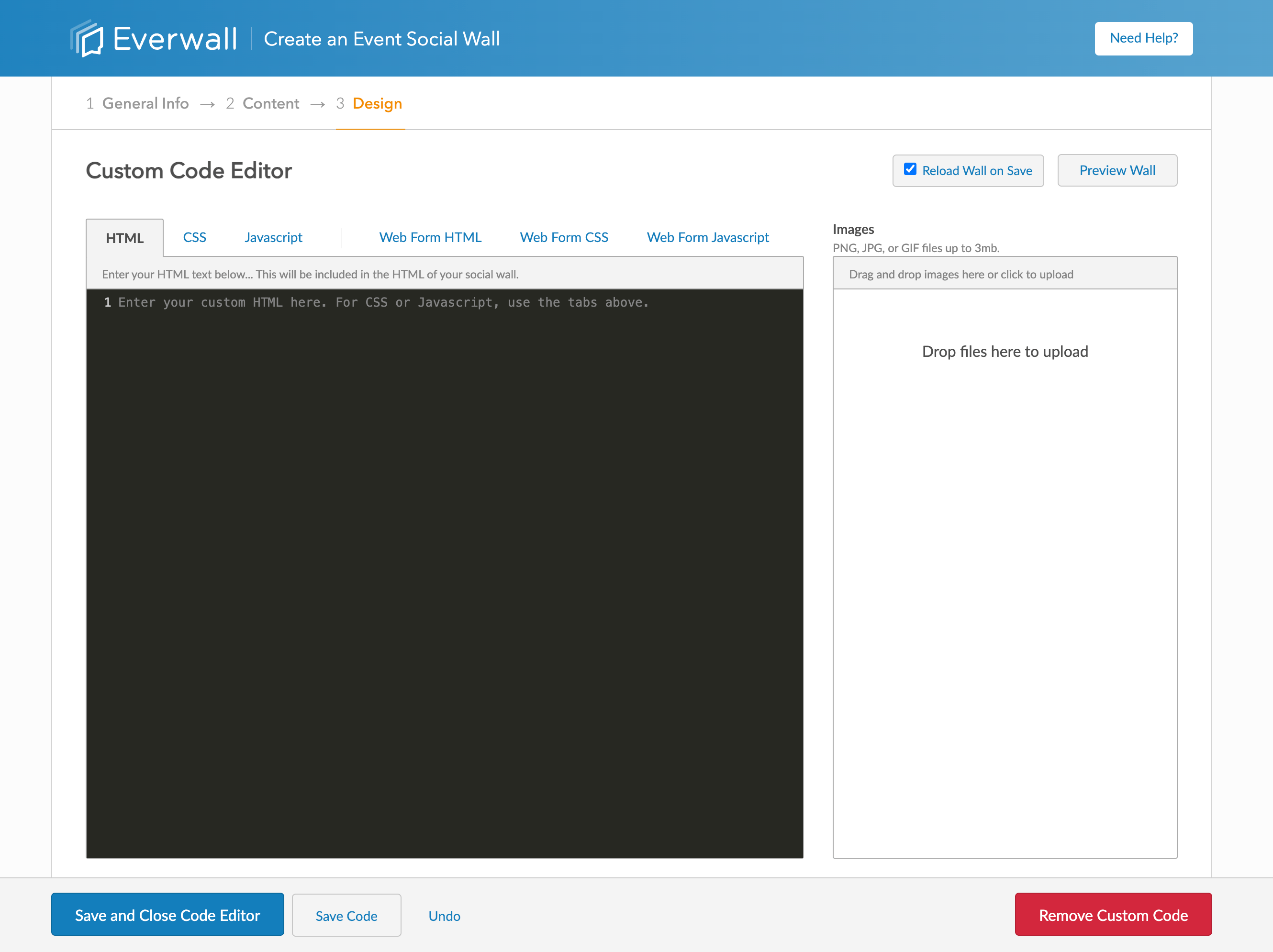Click the Need Help? button
Viewport: 1273px width, 952px height.
pos(1143,39)
